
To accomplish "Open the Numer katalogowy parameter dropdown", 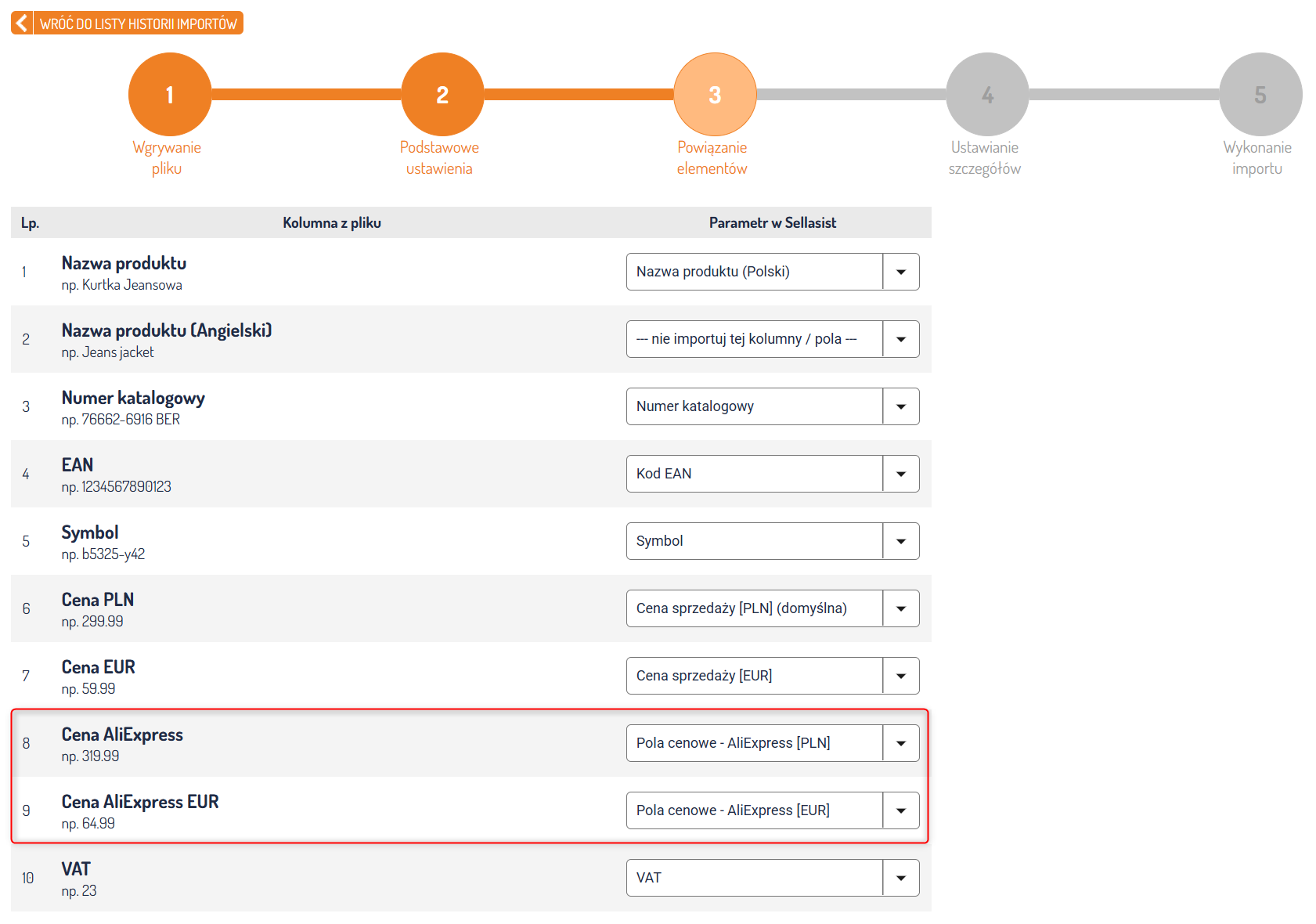I will (754, 406).
